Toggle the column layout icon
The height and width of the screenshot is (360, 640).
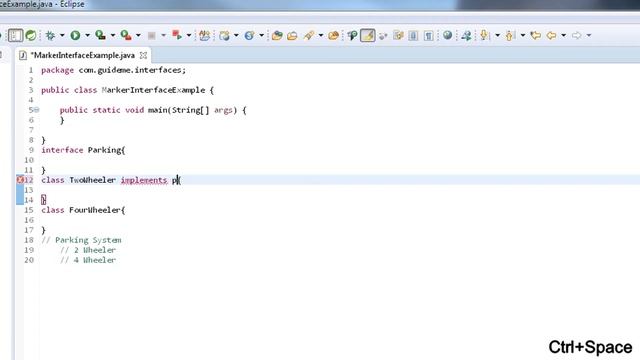pyautogui.click(x=413, y=36)
